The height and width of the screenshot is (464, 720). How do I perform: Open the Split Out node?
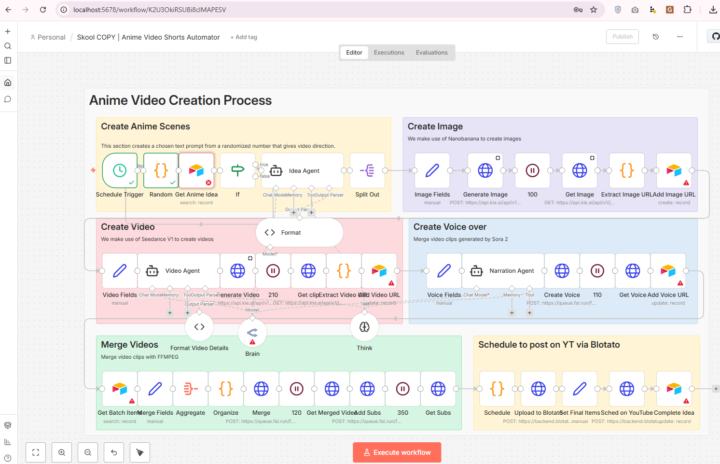[x=367, y=170]
